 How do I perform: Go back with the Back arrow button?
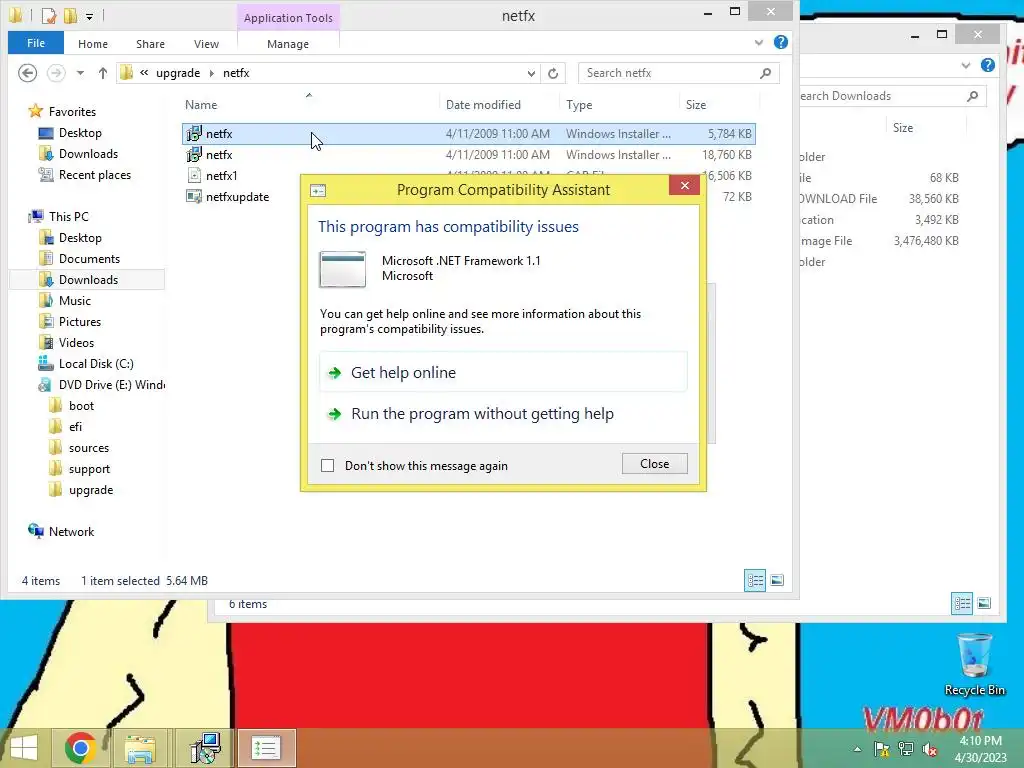pos(27,73)
